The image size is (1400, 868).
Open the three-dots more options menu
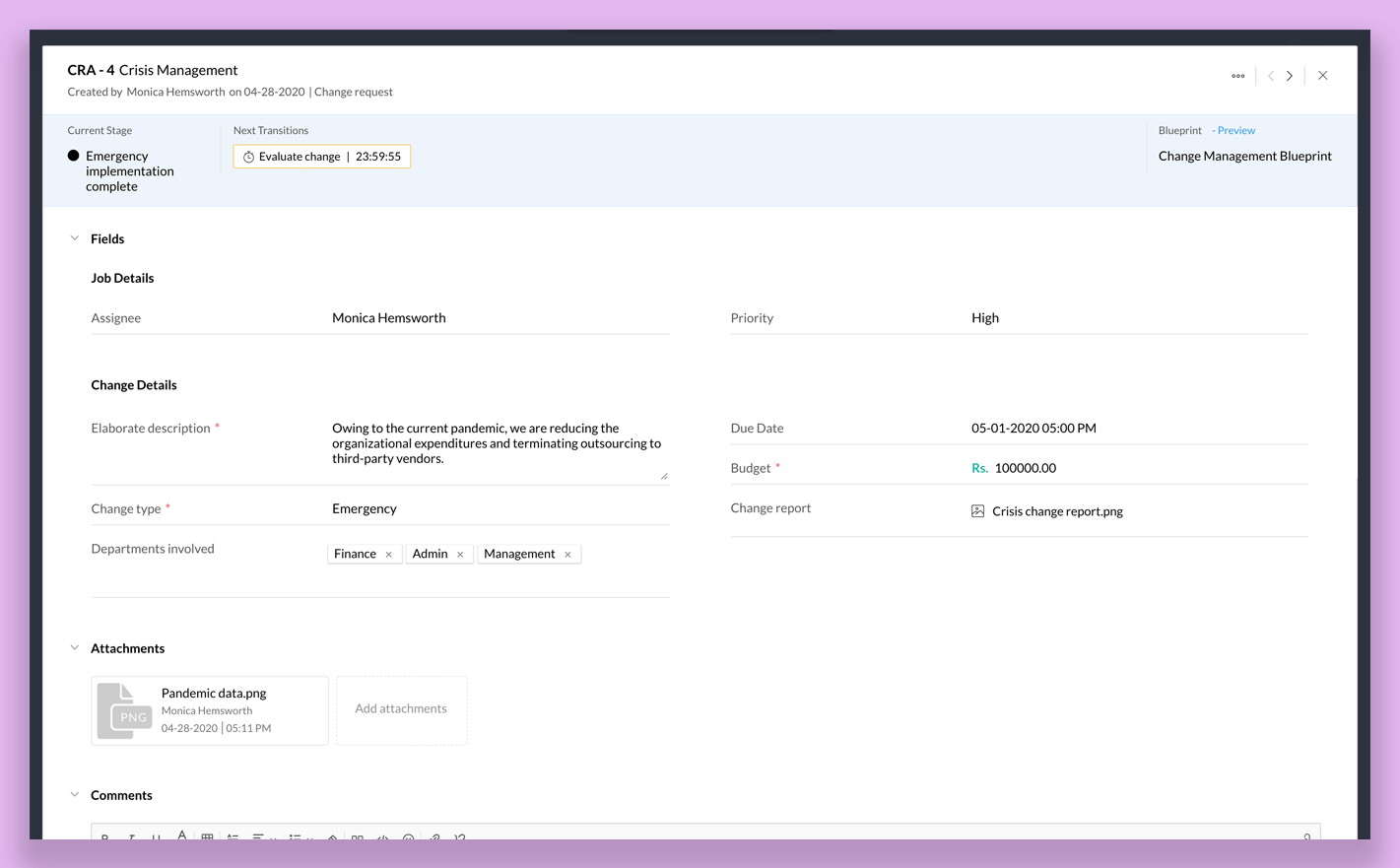click(1237, 76)
